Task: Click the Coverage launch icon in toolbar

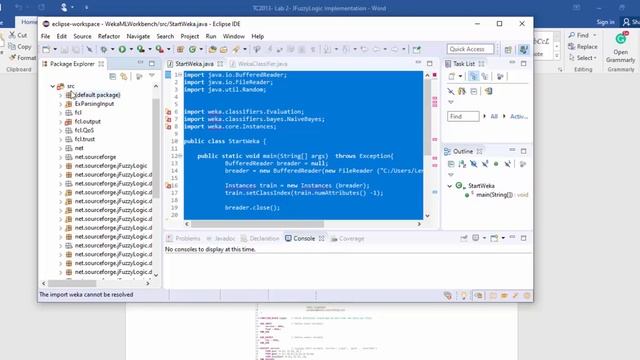Action: (141, 49)
